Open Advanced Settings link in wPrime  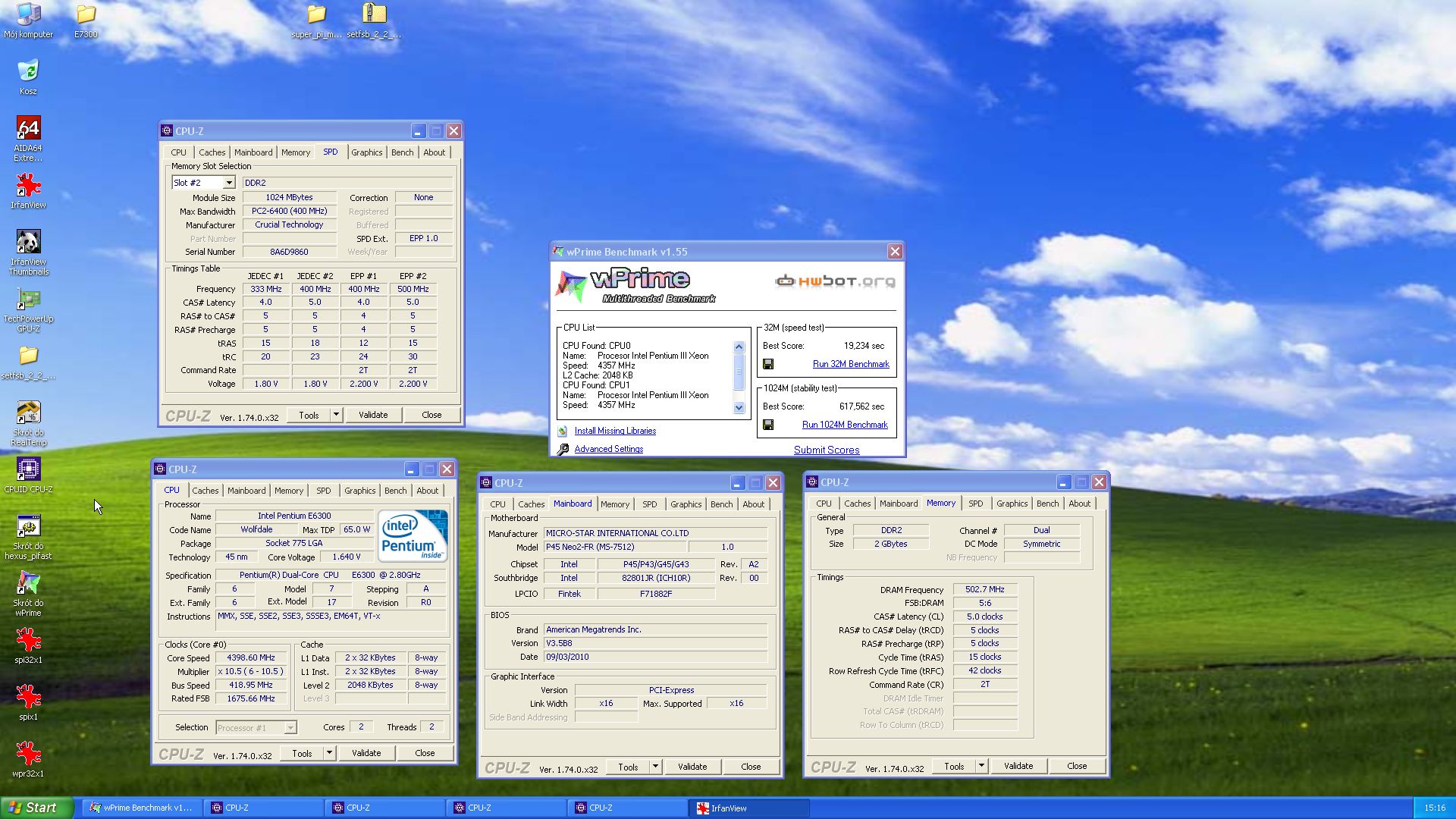coord(608,449)
